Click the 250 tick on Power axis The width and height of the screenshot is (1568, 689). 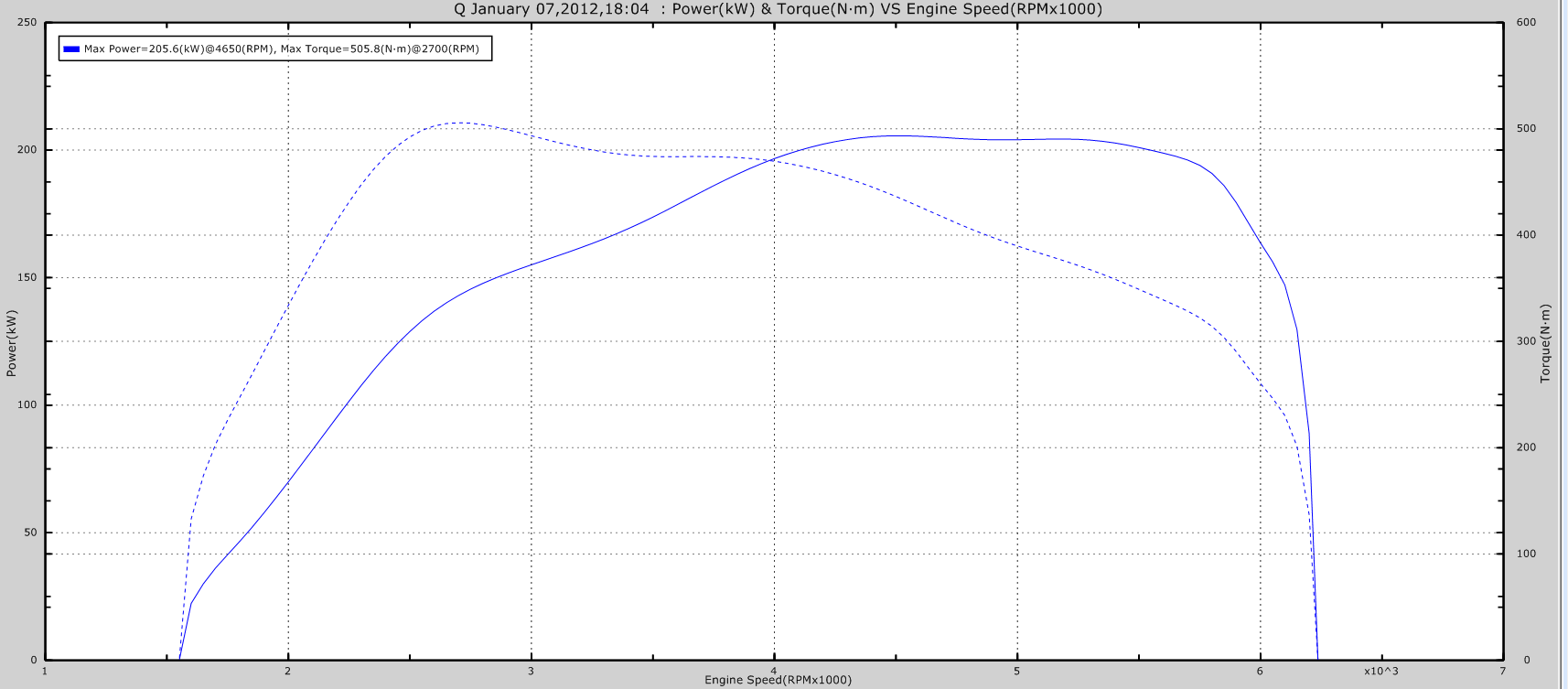(27, 22)
